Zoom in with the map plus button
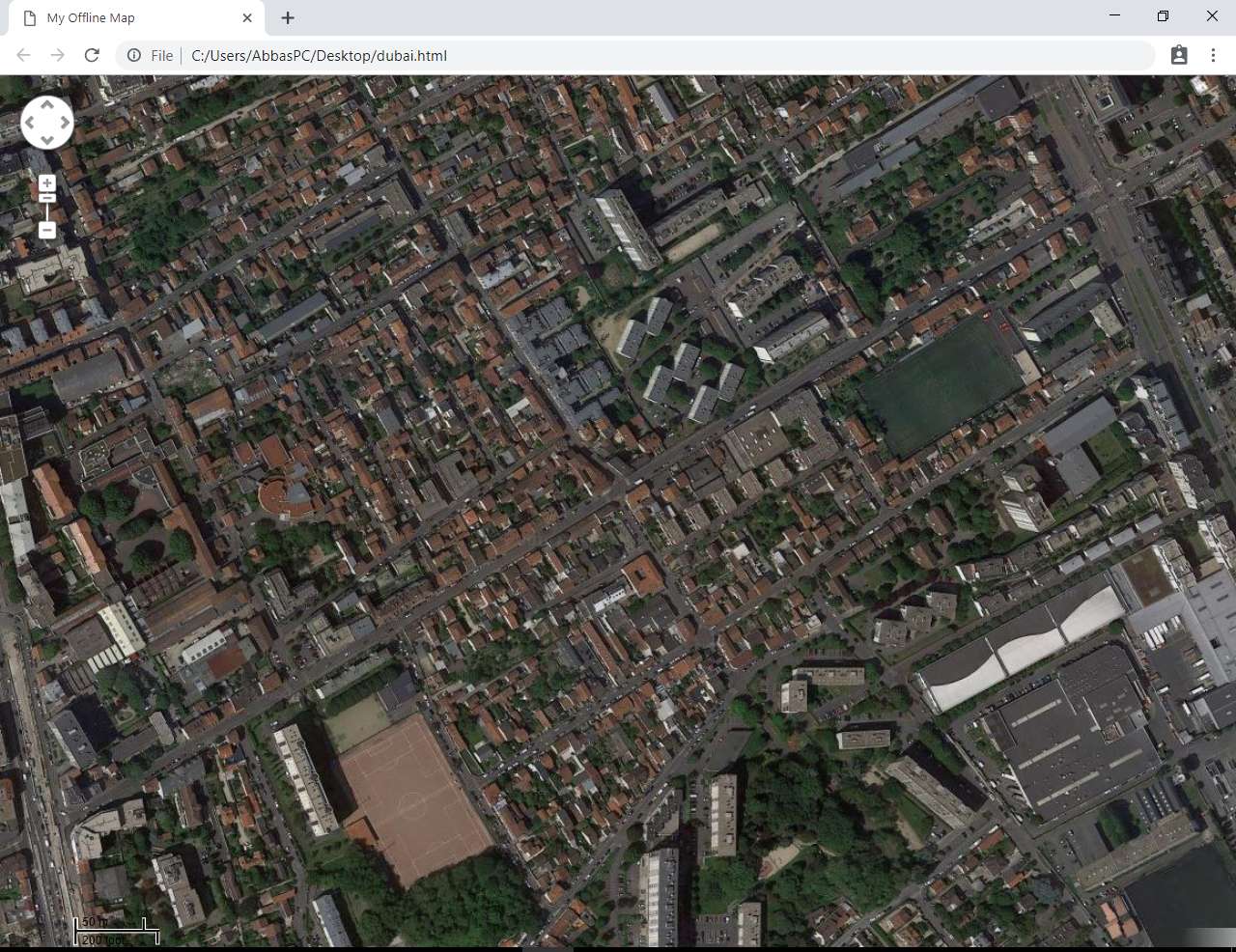This screenshot has width=1236, height=952. point(46,182)
